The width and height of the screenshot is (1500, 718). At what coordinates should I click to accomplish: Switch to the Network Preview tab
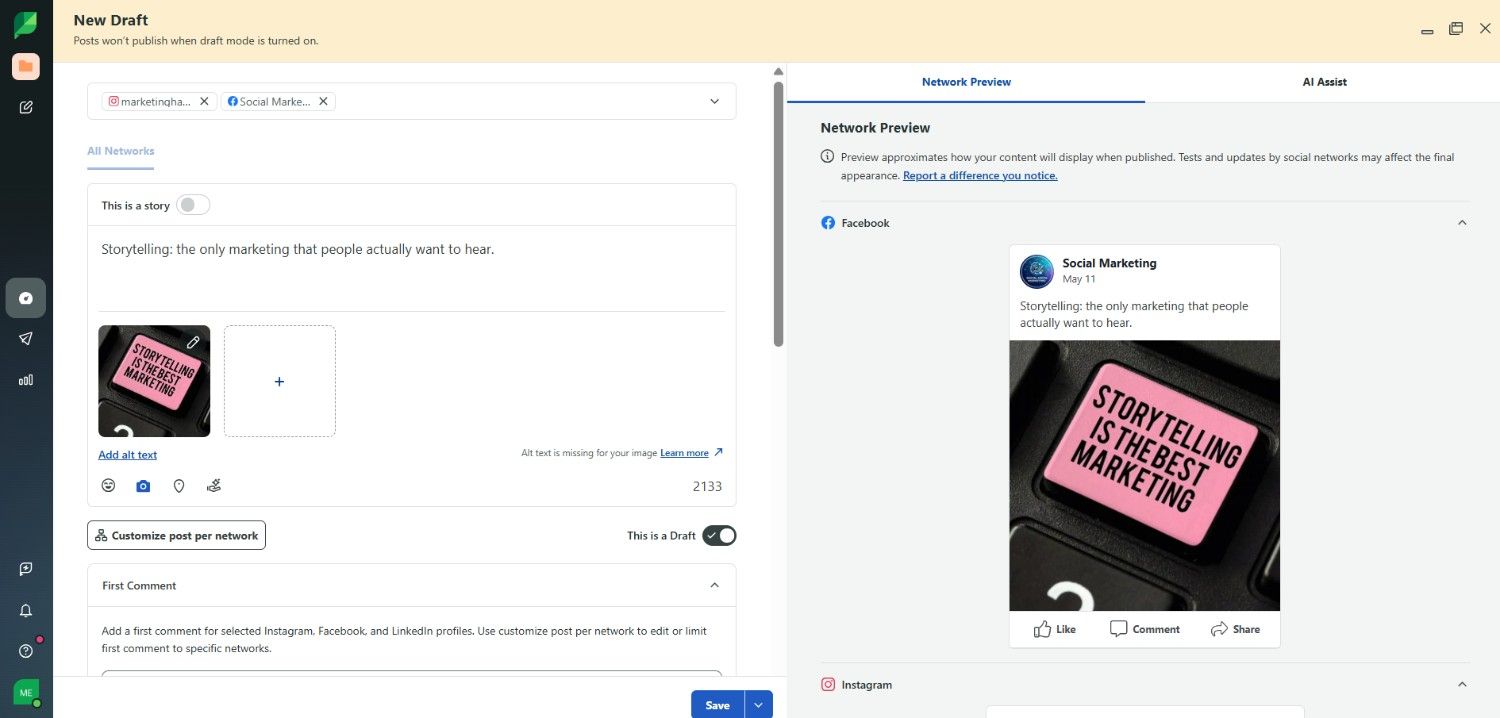point(966,82)
